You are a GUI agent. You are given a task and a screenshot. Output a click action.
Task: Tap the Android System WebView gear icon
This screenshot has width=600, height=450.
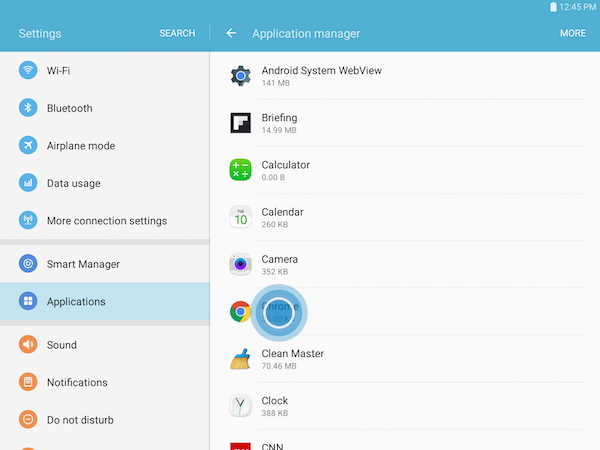pyautogui.click(x=240, y=76)
